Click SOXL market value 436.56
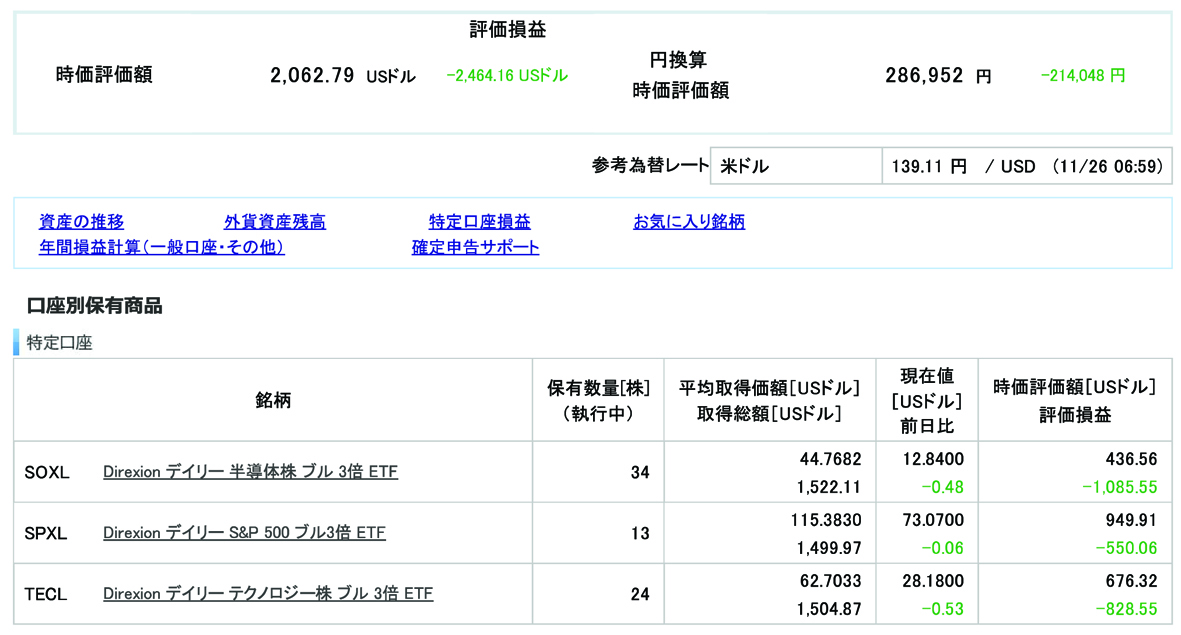 coord(1131,459)
